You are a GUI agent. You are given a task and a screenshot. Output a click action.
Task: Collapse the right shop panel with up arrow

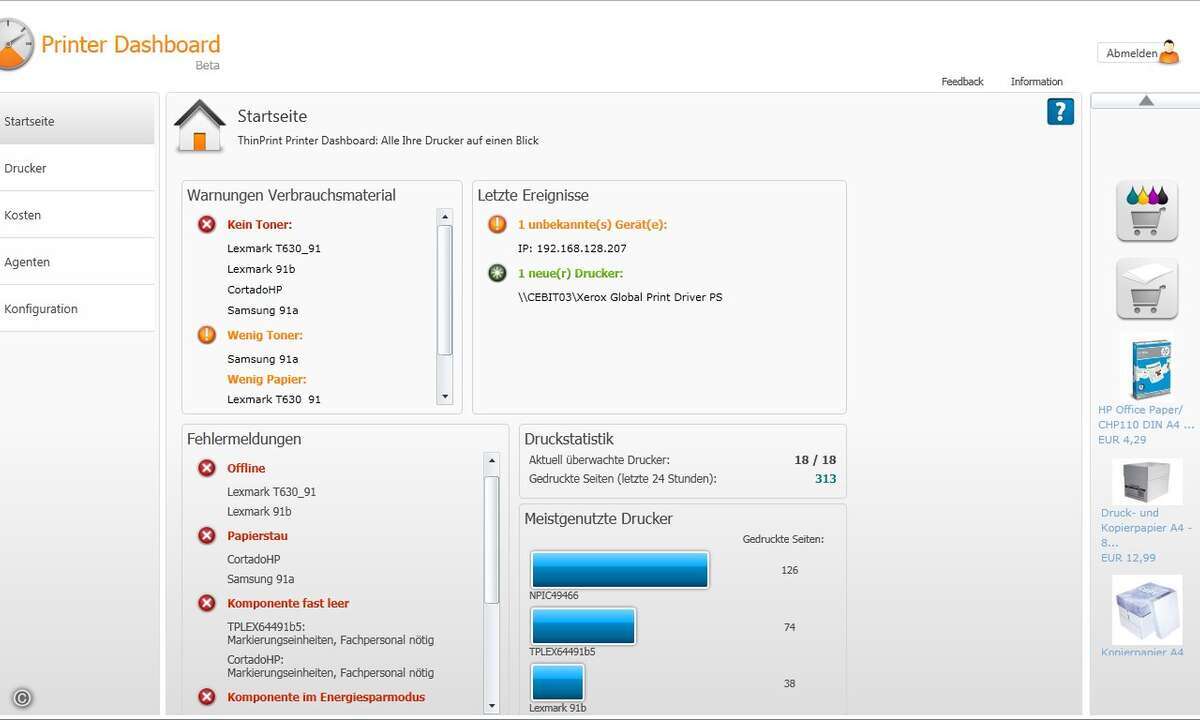(1146, 100)
